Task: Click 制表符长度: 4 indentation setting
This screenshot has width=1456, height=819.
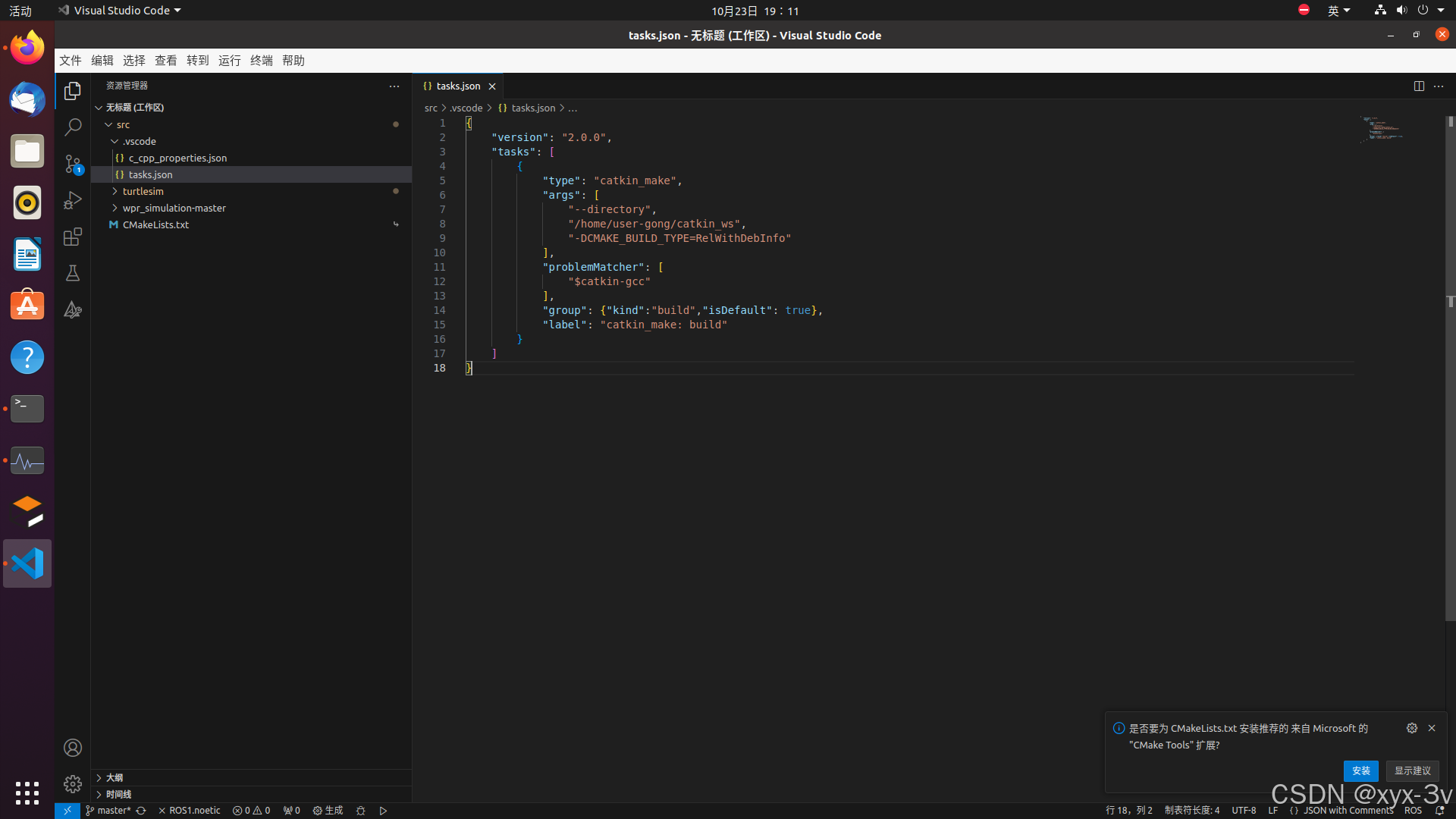Action: pyautogui.click(x=1192, y=811)
